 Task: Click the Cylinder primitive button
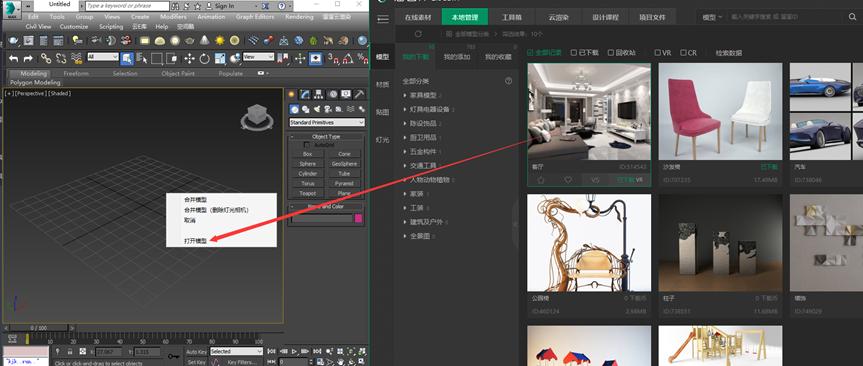(307, 173)
